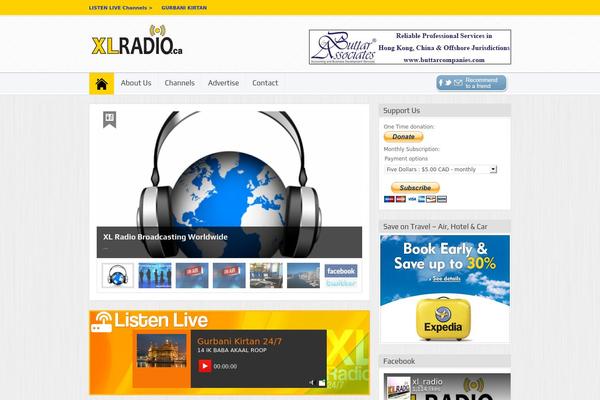Open the Contact page
Image resolution: width=600 pixels, height=400 pixels.
[x=265, y=83]
